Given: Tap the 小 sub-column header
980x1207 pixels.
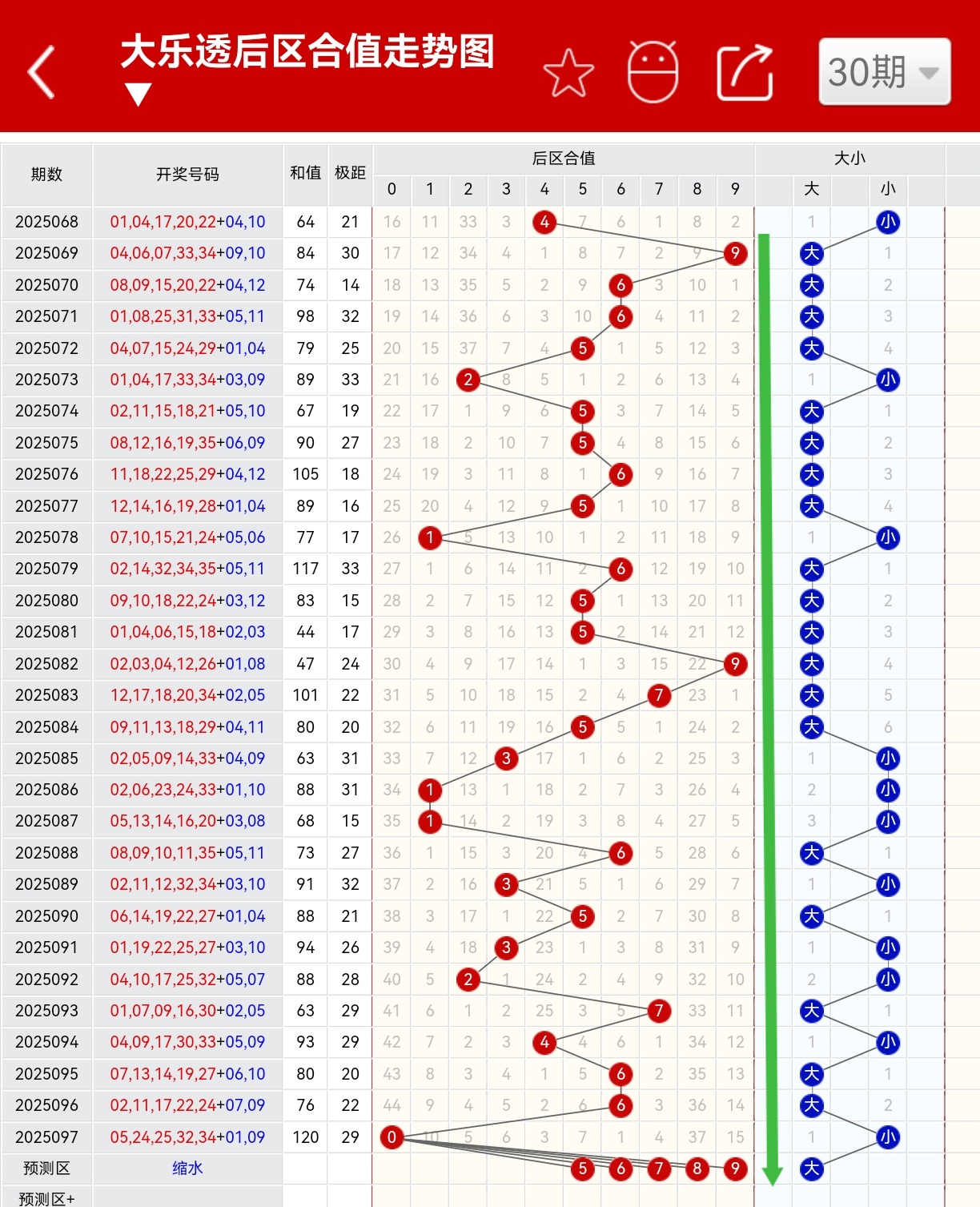Looking at the screenshot, I should (x=888, y=189).
